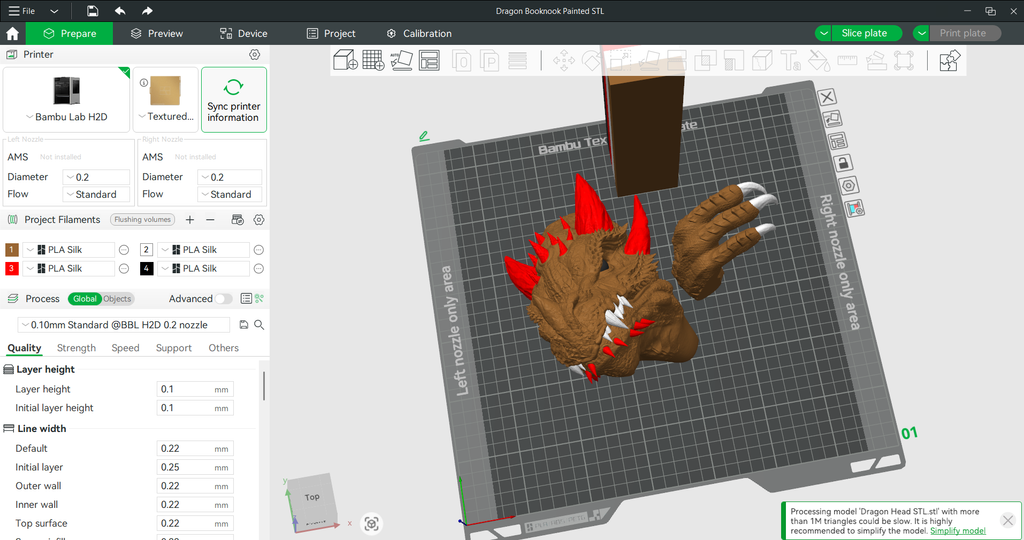This screenshot has width=1024, height=540.
Task: Open the Support settings tab
Action: 173,348
